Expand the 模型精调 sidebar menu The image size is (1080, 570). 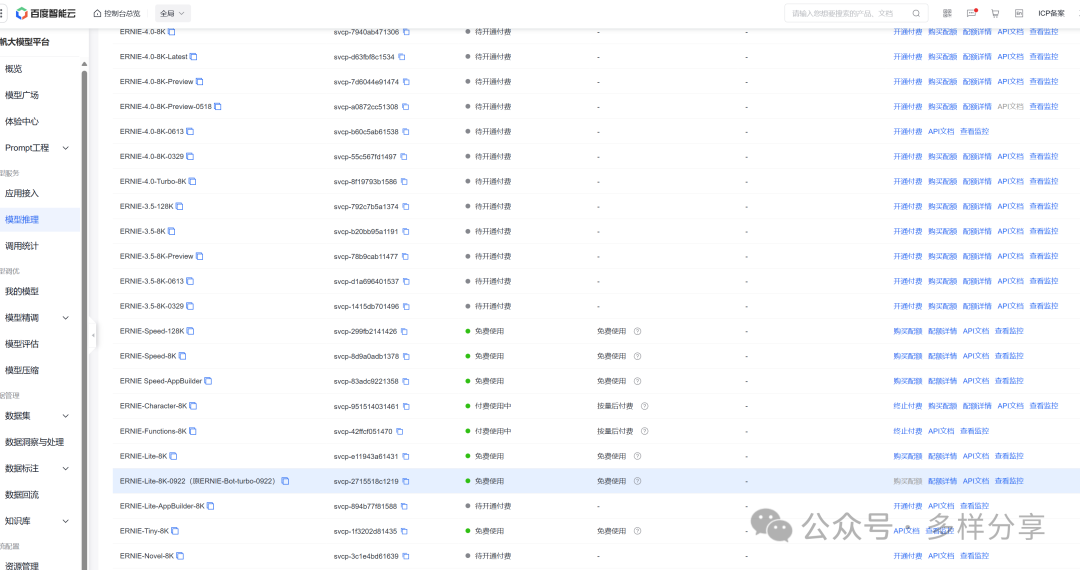tap(66, 318)
